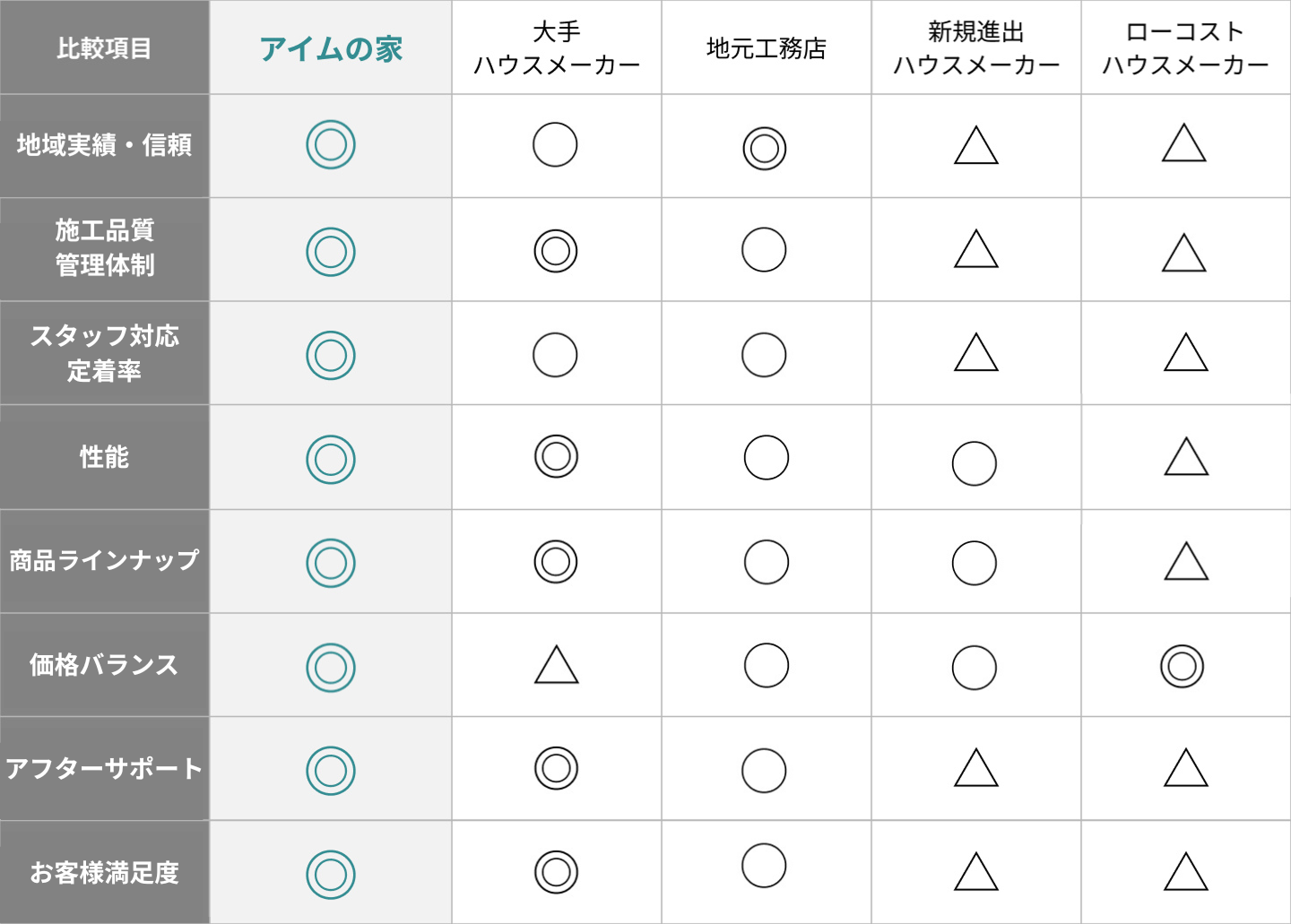Viewport: 1291px width, 924px height.
Task: Click the 大手ハウスメーカー column header
Action: point(556,48)
